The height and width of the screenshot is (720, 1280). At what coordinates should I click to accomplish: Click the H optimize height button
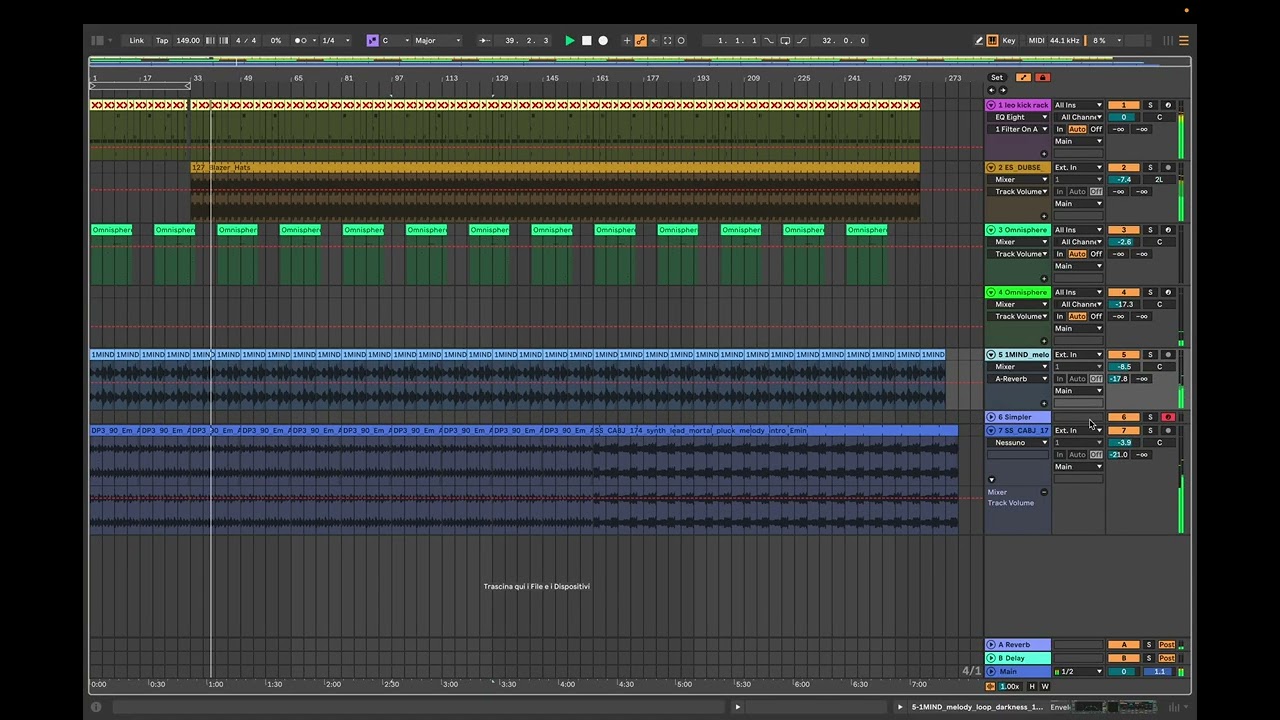coord(1032,686)
